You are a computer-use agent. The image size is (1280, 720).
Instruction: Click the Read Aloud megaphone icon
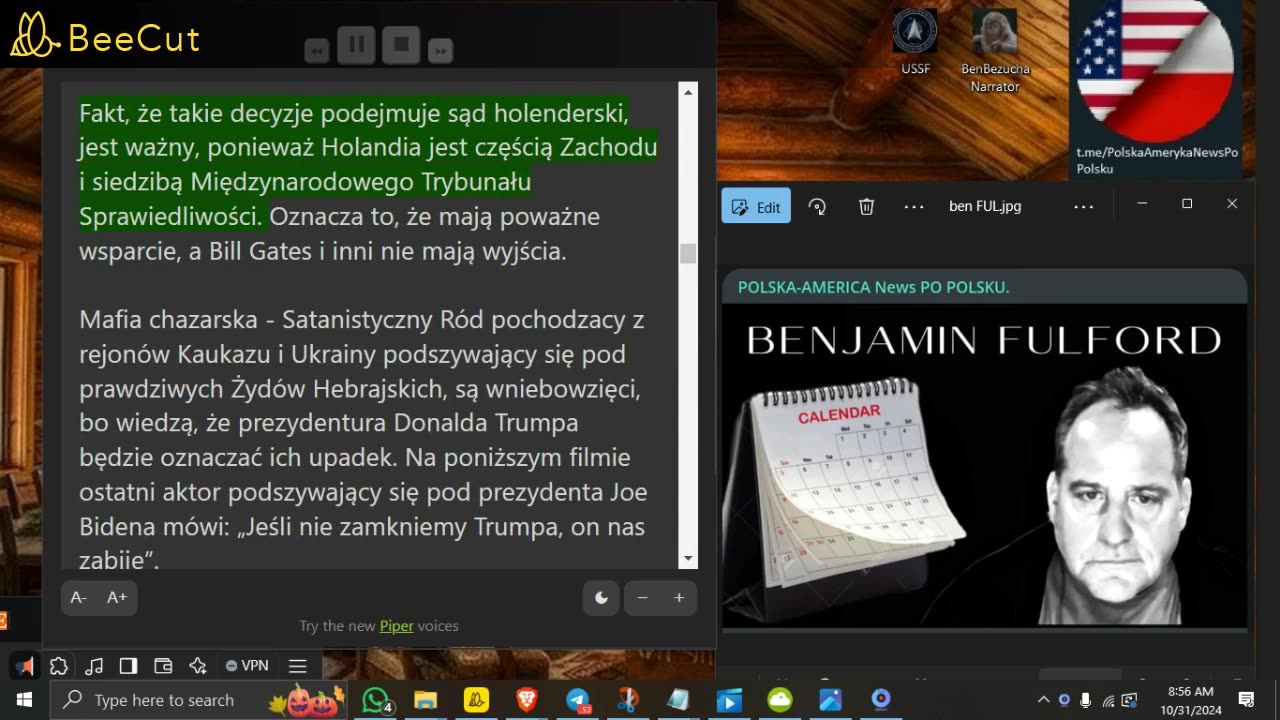tap(25, 666)
